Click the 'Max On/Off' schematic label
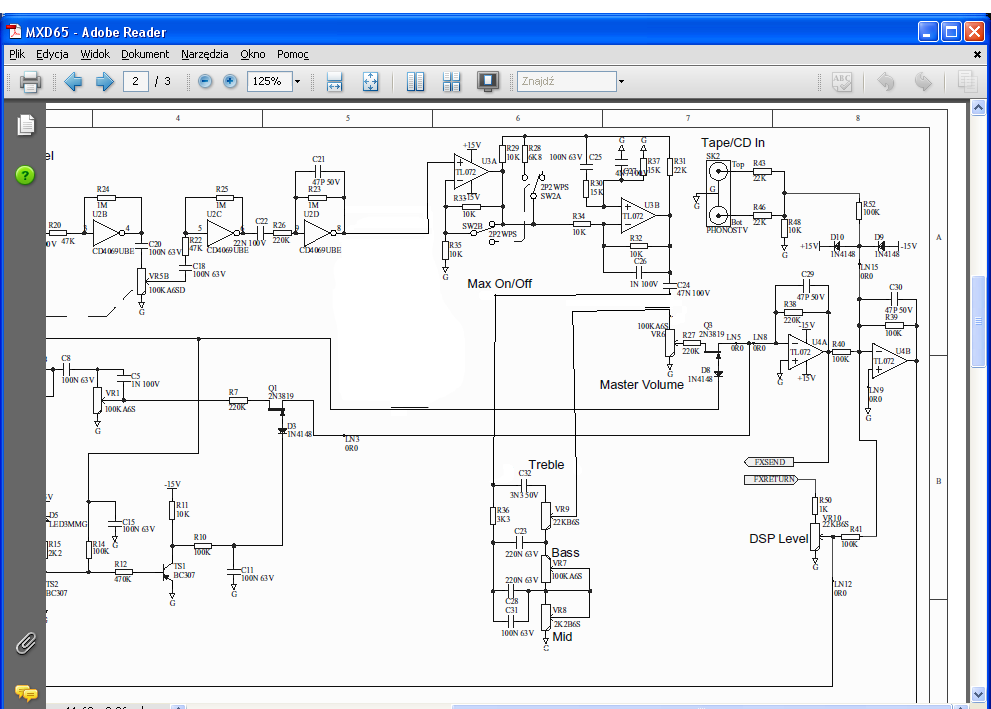 pos(499,284)
